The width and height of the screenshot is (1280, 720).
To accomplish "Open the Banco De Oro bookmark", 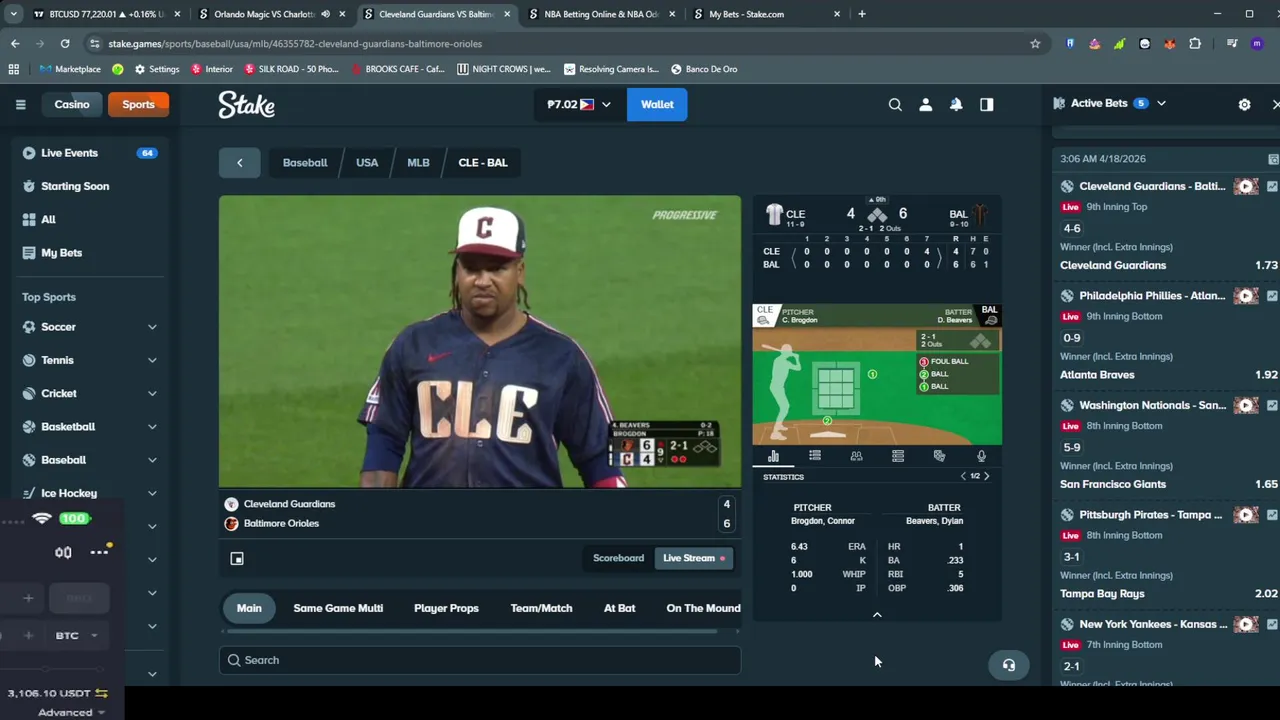I will (x=704, y=69).
